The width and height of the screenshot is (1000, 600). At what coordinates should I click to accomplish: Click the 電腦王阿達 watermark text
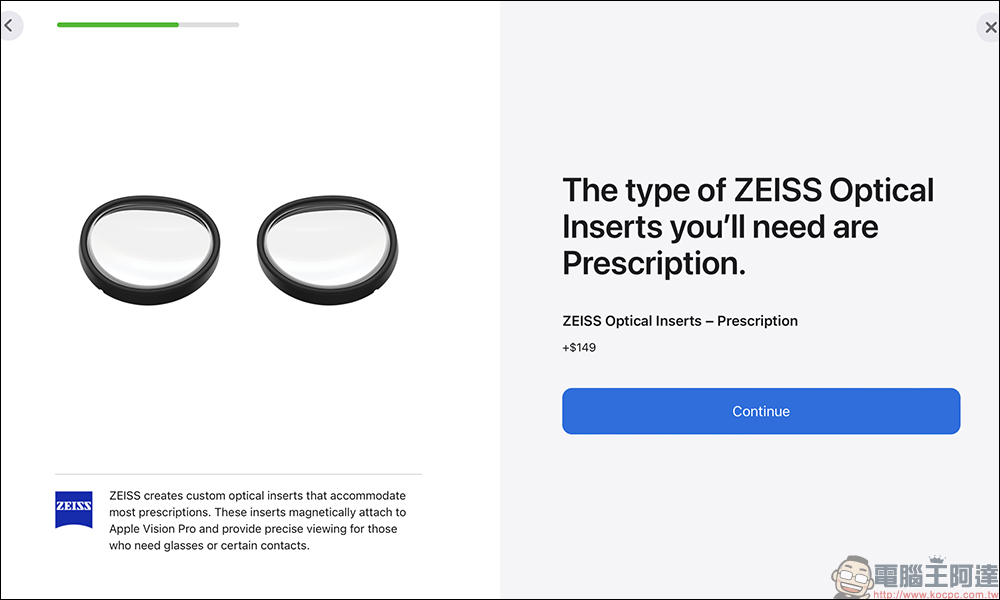tap(936, 575)
